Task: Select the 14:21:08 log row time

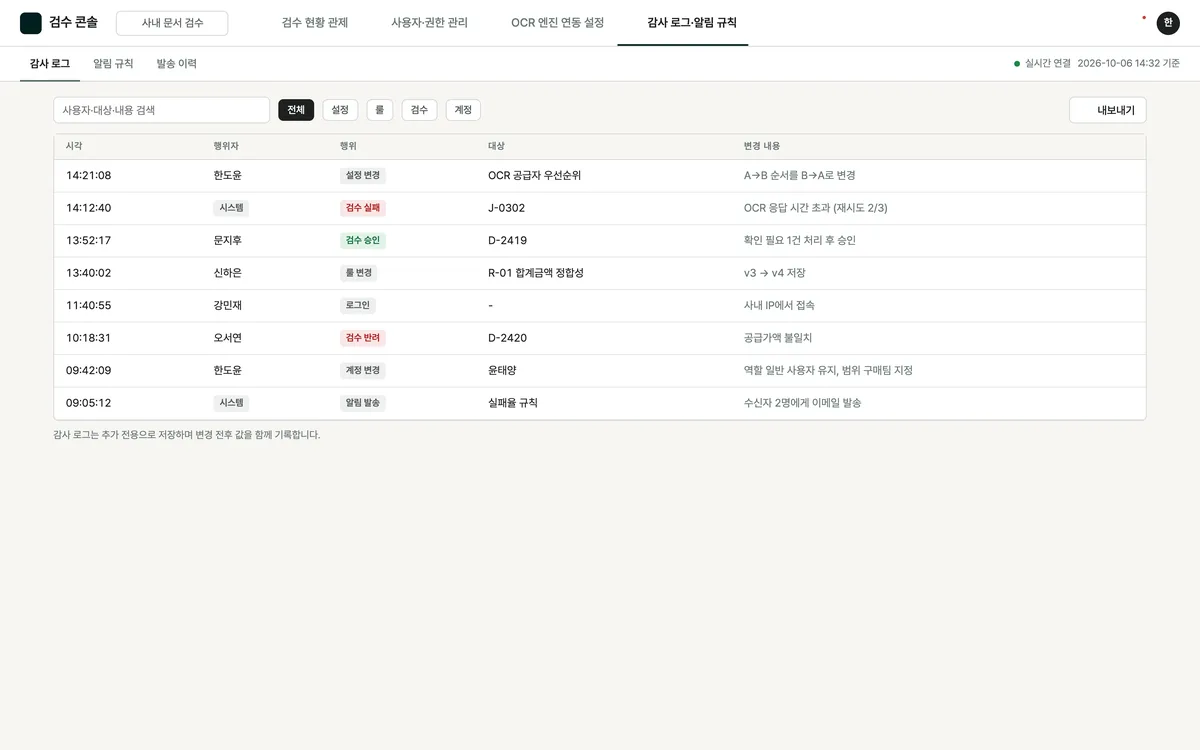Action: point(89,175)
